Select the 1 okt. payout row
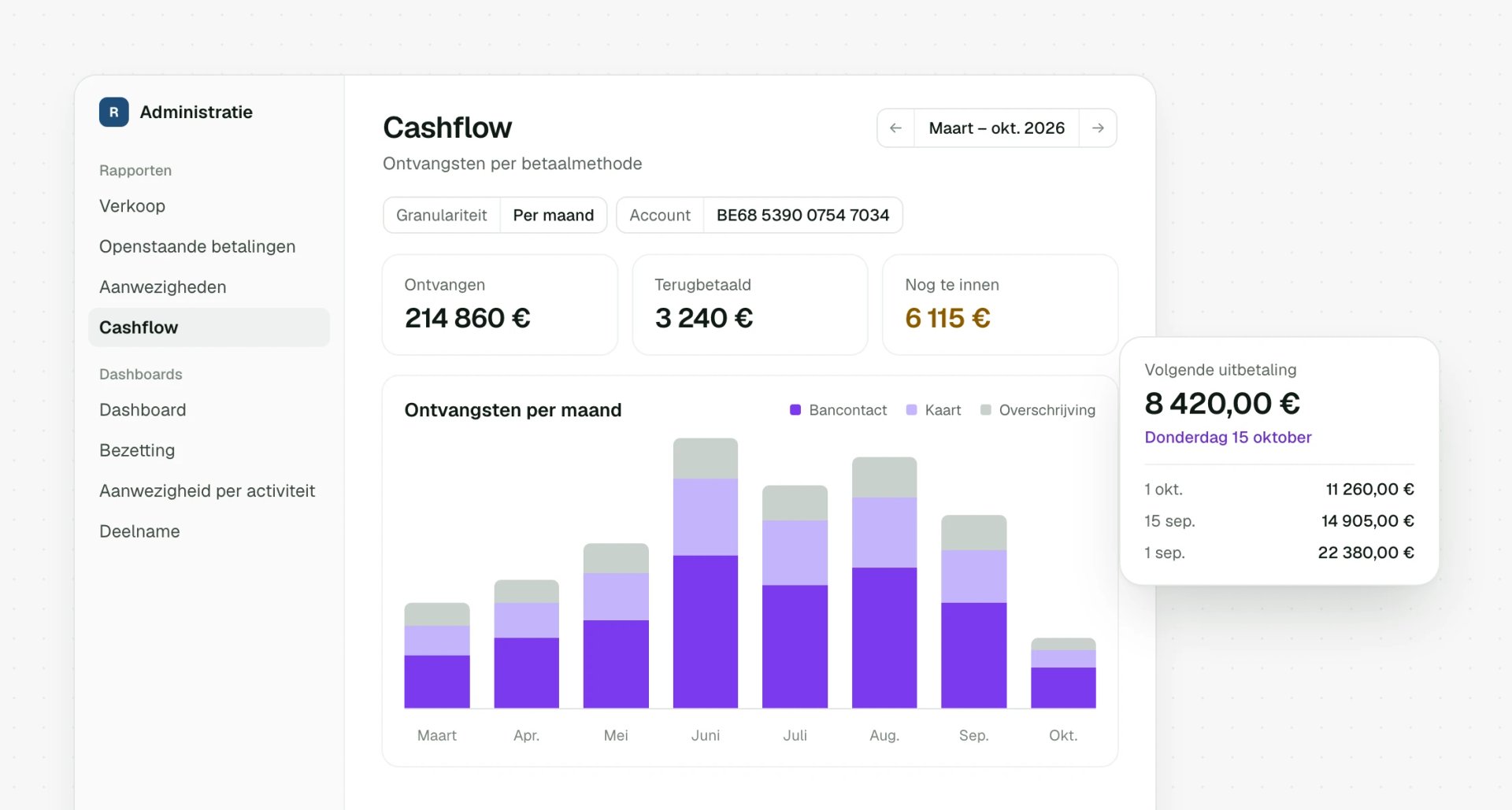 tap(1279, 490)
